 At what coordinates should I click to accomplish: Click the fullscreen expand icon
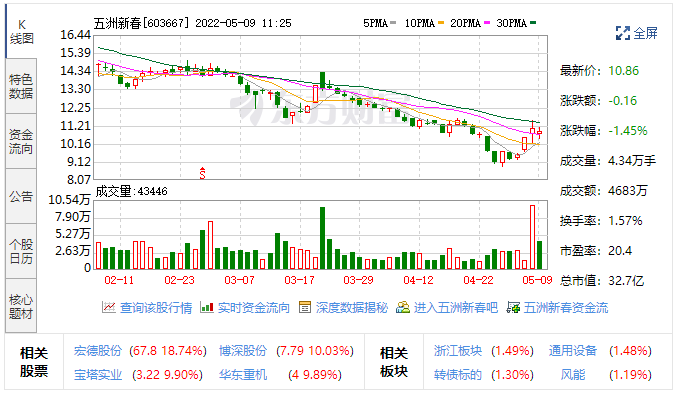pyautogui.click(x=623, y=33)
